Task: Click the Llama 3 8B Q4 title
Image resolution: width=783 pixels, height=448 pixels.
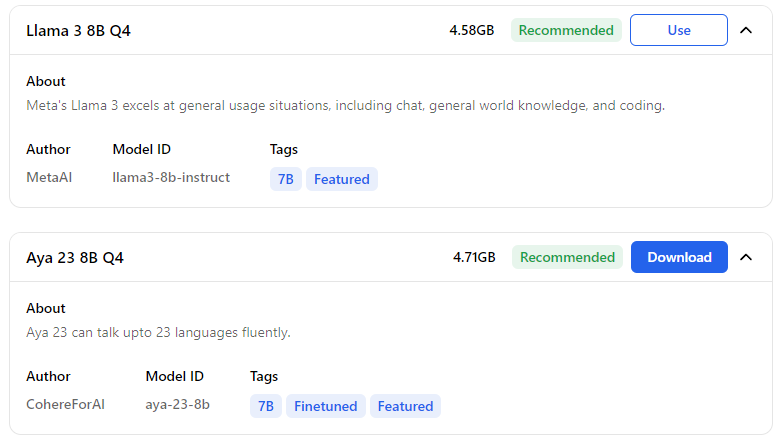Action: point(78,31)
